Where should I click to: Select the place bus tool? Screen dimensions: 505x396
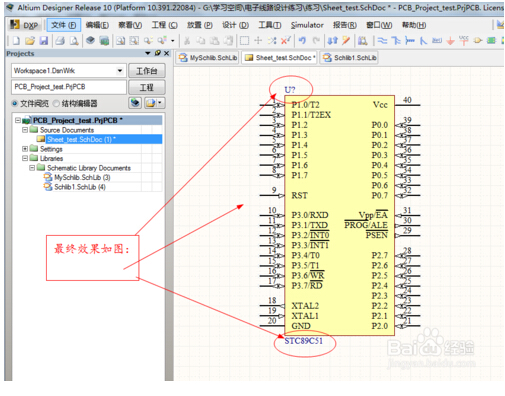click(396, 41)
